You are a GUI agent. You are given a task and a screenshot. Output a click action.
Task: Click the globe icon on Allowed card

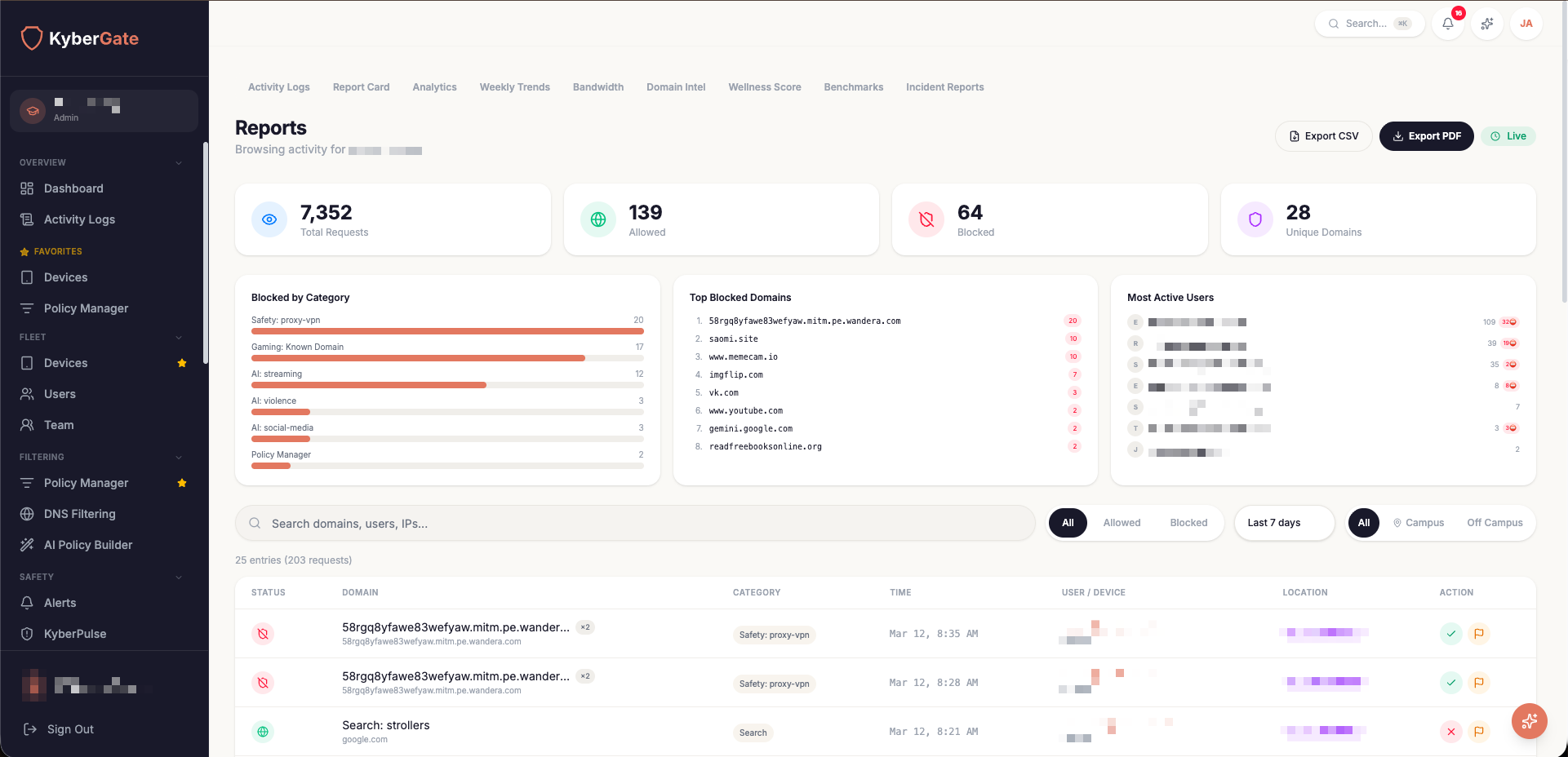[x=598, y=219]
